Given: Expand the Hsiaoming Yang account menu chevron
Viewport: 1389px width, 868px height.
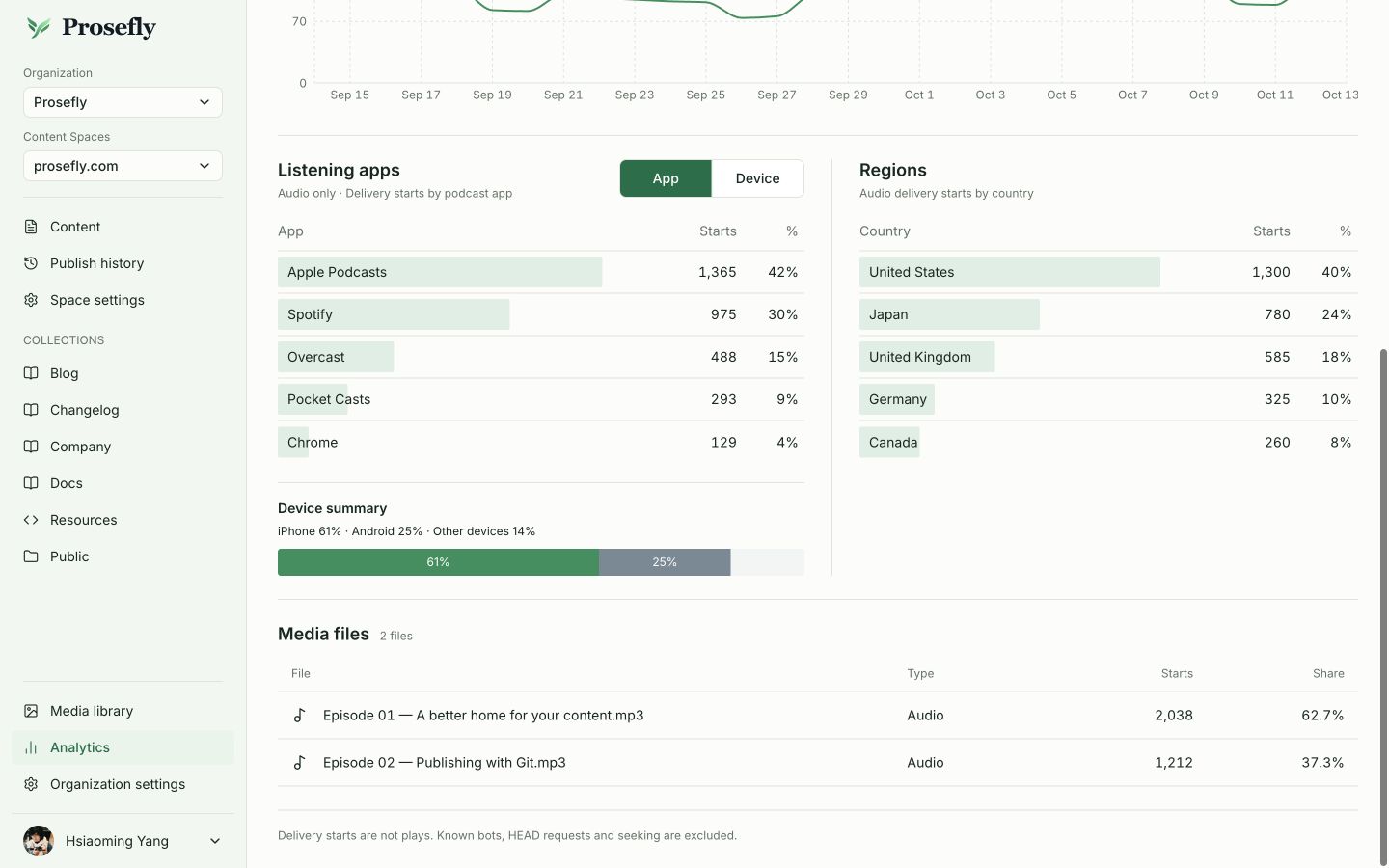Looking at the screenshot, I should (215, 841).
